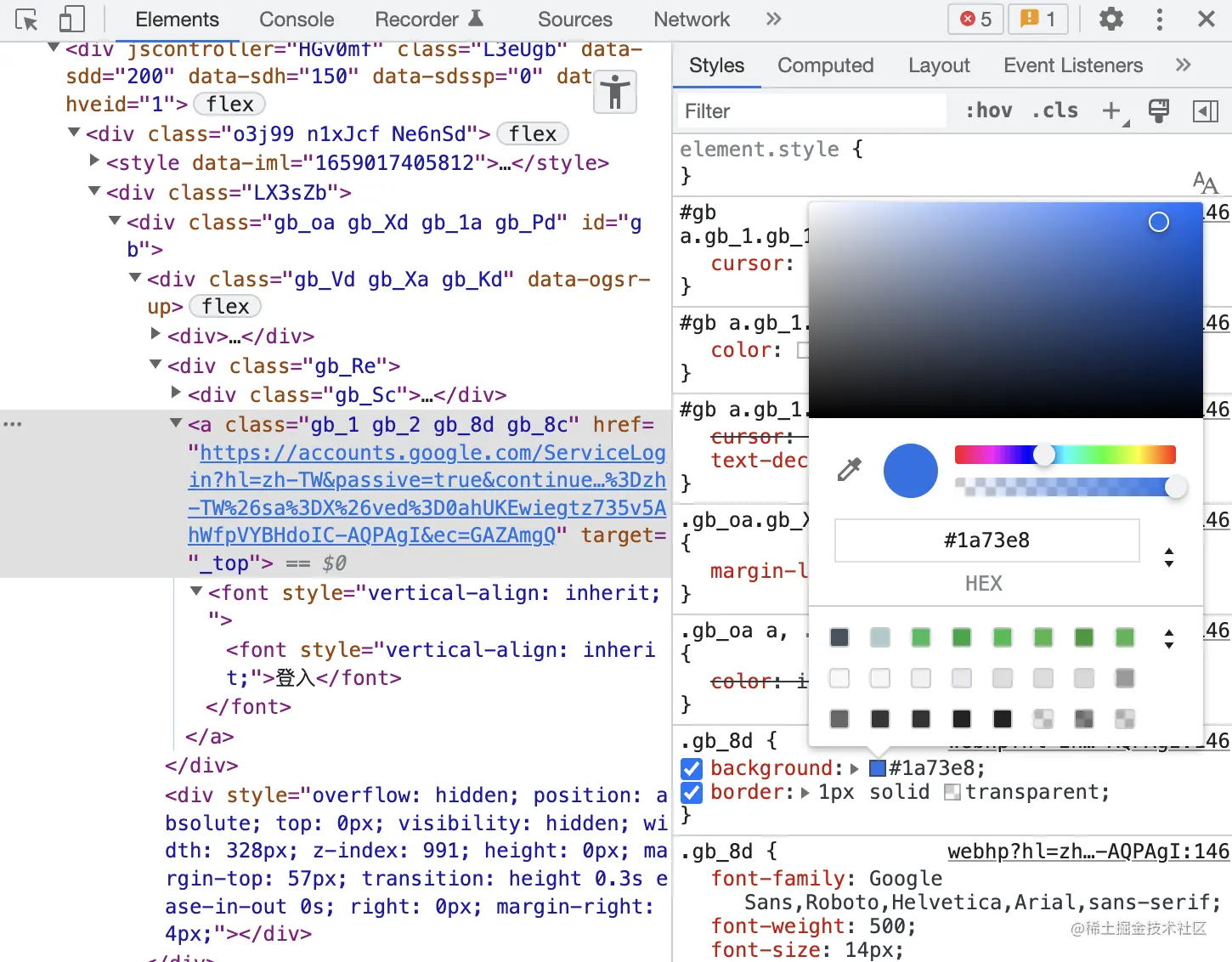The height and width of the screenshot is (962, 1232).
Task: Switch to the Console tab
Action: point(297,19)
